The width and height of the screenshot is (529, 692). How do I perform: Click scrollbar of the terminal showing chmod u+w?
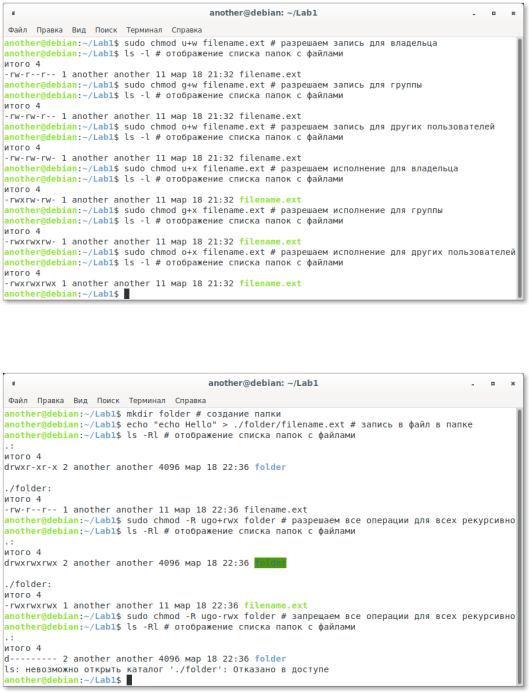[x=519, y=169]
